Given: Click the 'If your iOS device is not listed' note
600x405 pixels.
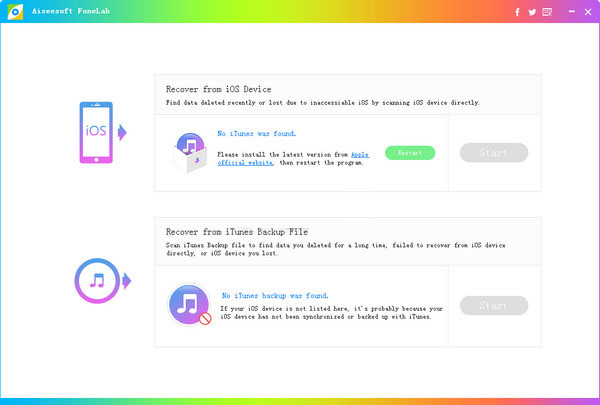Looking at the screenshot, I should tap(331, 312).
